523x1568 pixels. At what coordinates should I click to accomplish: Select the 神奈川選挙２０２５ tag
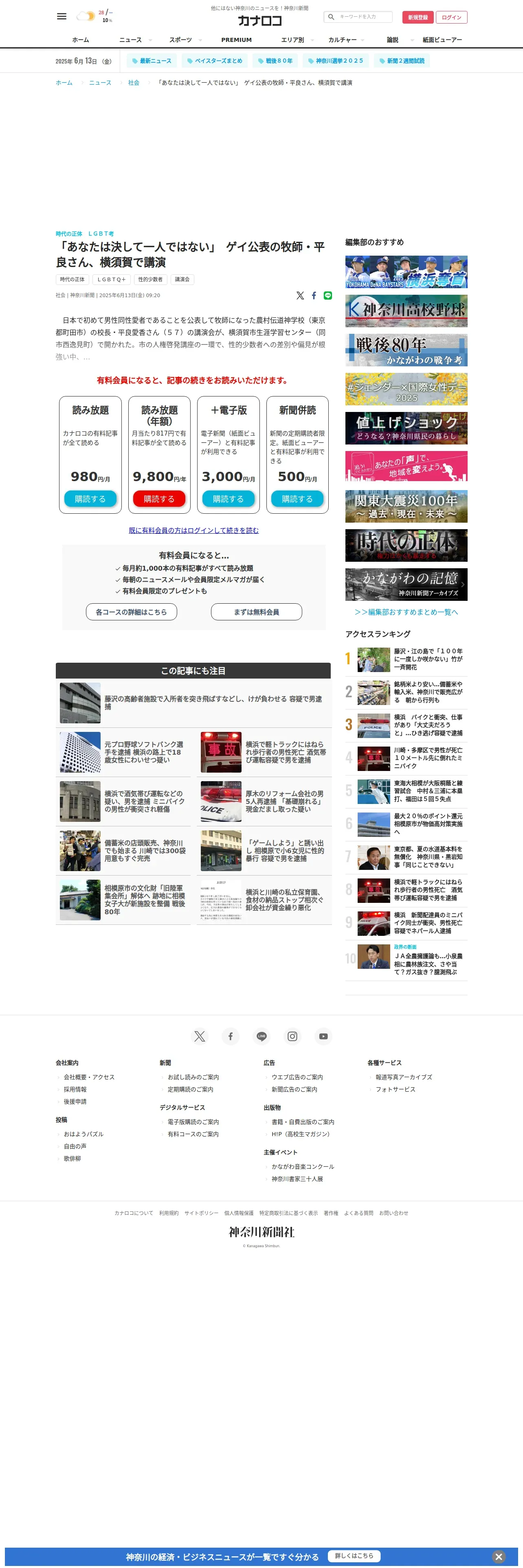336,61
